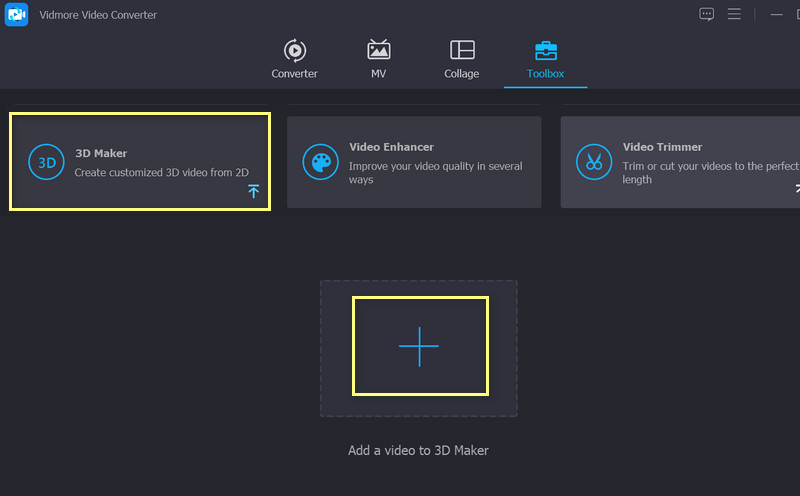Open the MV tab
Image resolution: width=800 pixels, height=496 pixels.
(379, 59)
